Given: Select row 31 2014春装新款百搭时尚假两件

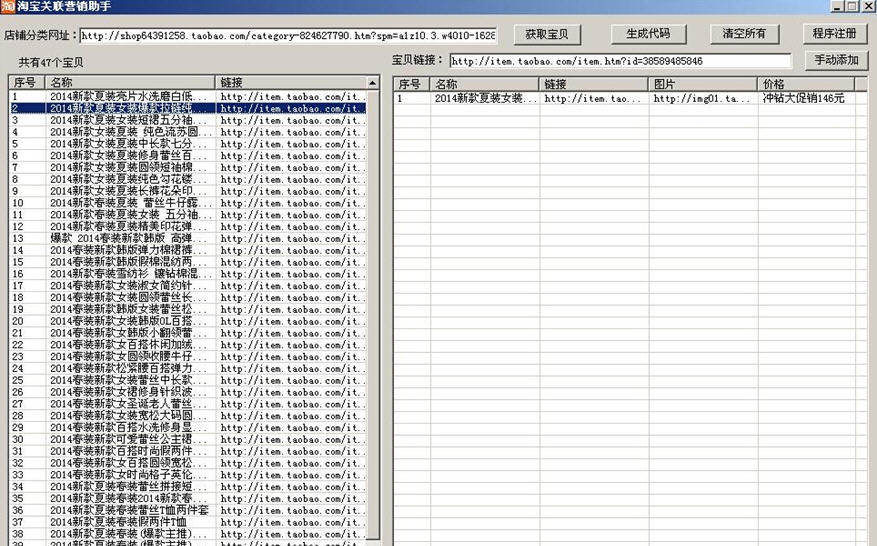Looking at the screenshot, I should (x=188, y=451).
